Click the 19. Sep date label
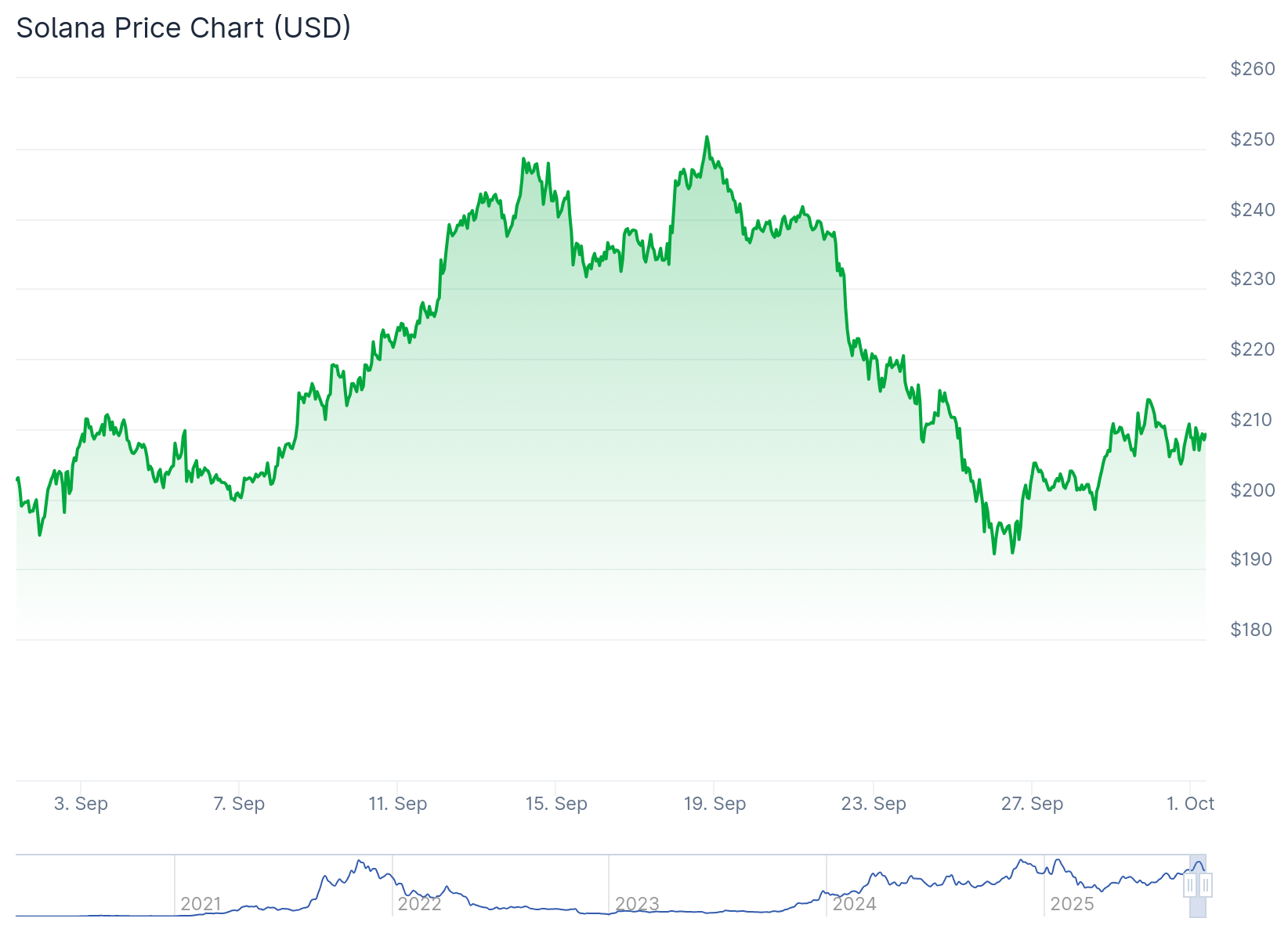1288x940 pixels. (x=715, y=804)
